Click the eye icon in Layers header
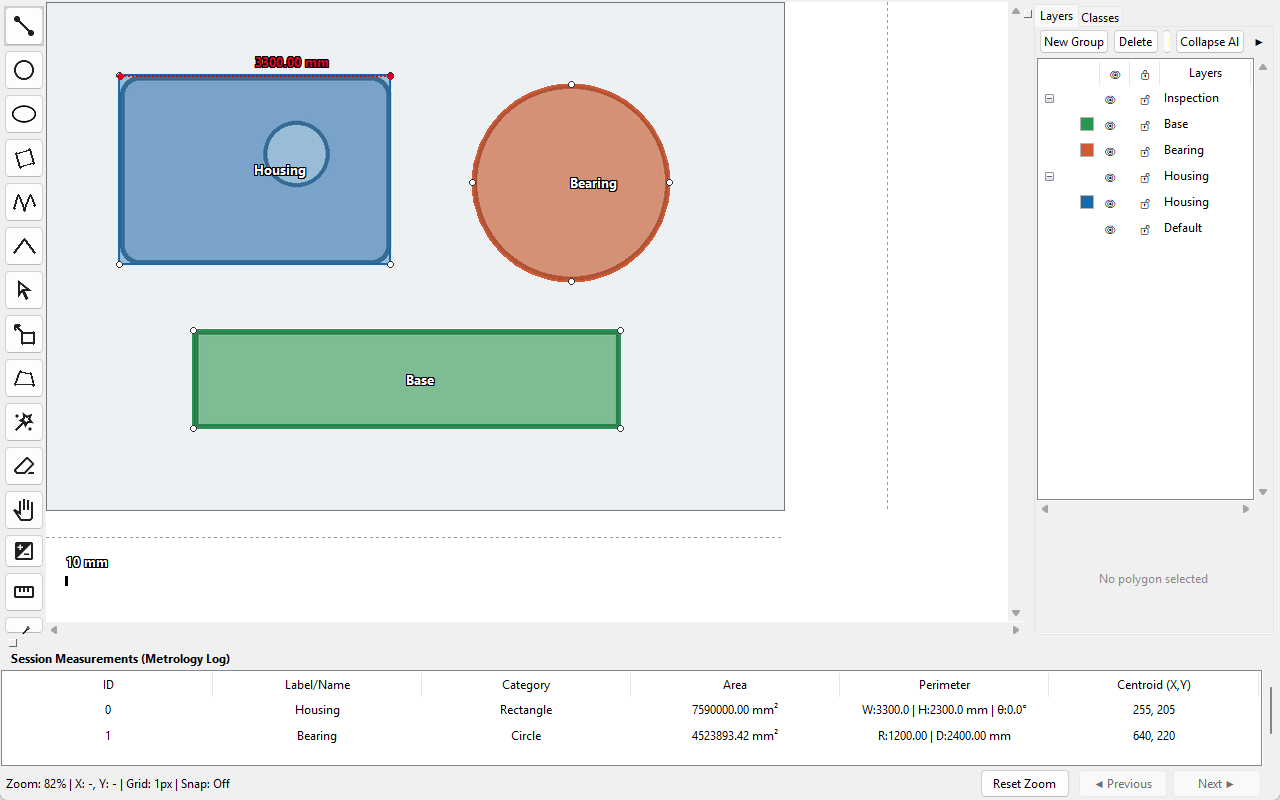Viewport: 1280px width, 800px height. click(1115, 74)
